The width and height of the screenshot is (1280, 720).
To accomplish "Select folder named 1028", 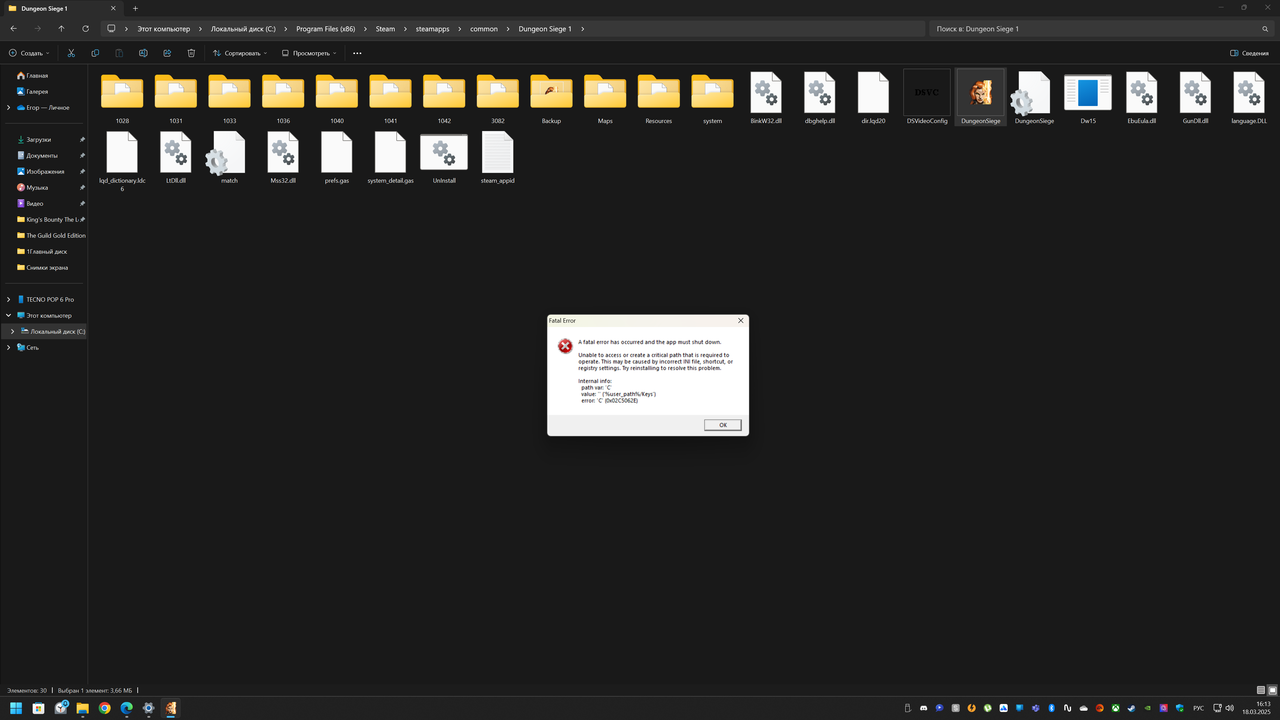I will (x=122, y=98).
